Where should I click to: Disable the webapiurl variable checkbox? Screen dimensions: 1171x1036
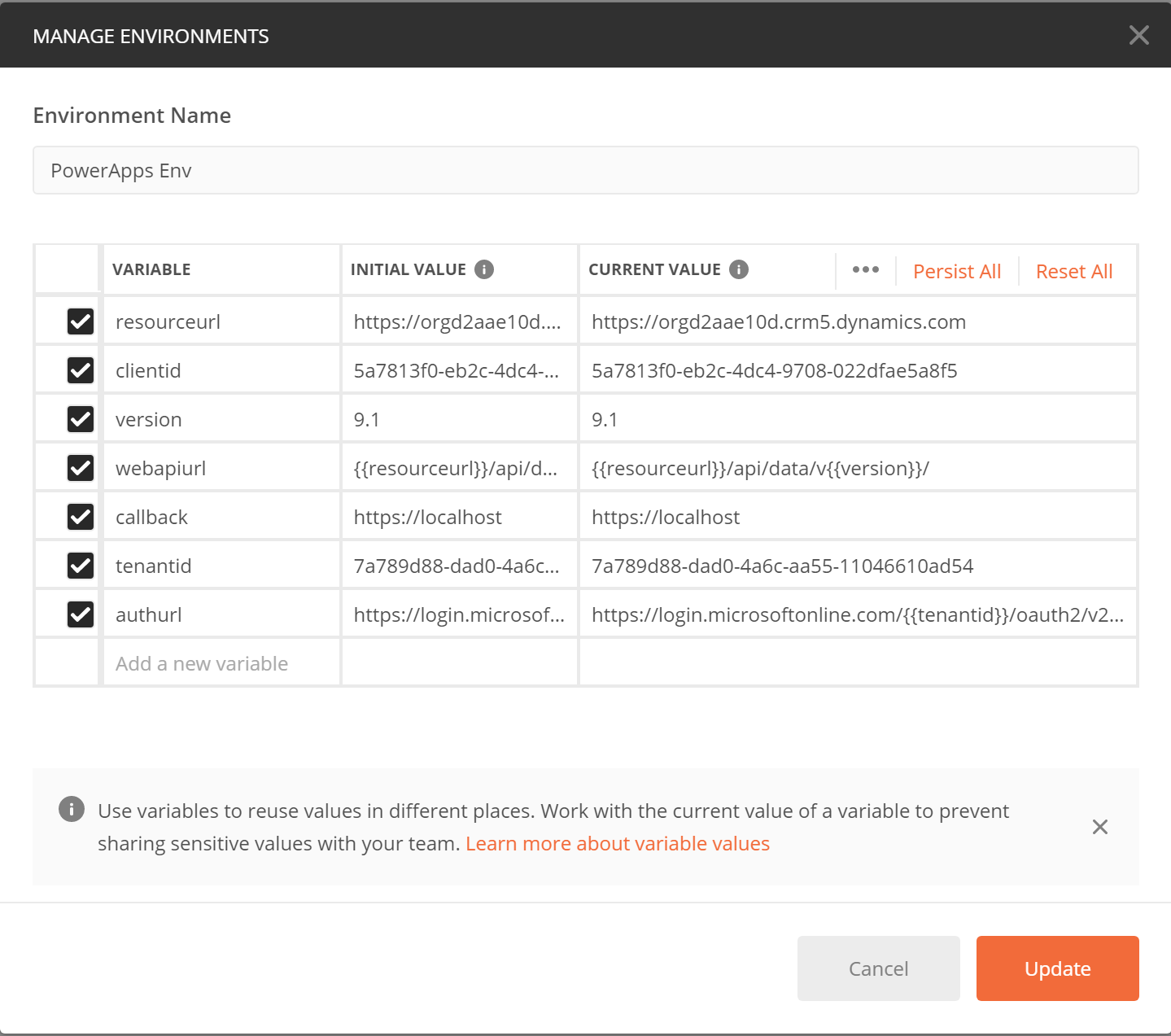pos(81,468)
